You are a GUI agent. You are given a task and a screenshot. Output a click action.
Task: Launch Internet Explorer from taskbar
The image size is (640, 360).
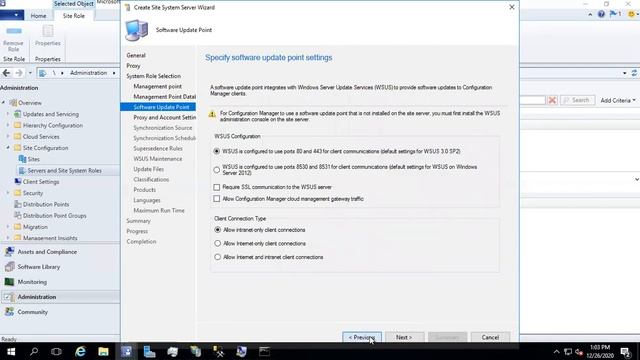(x=80, y=351)
